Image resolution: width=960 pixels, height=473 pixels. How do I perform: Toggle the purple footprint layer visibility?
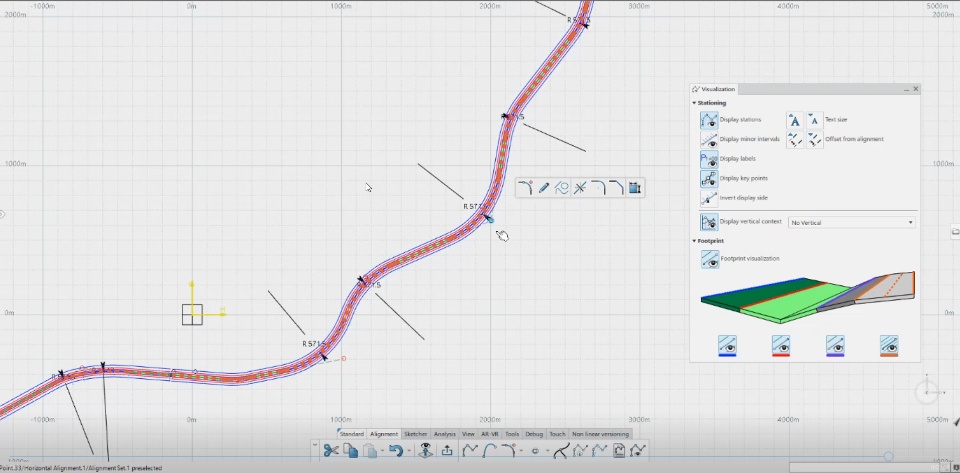835,345
